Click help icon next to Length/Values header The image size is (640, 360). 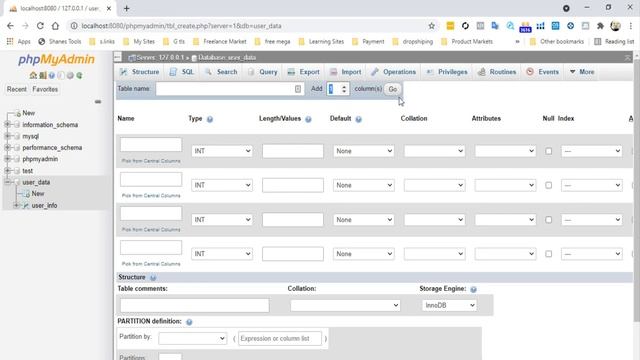point(308,119)
